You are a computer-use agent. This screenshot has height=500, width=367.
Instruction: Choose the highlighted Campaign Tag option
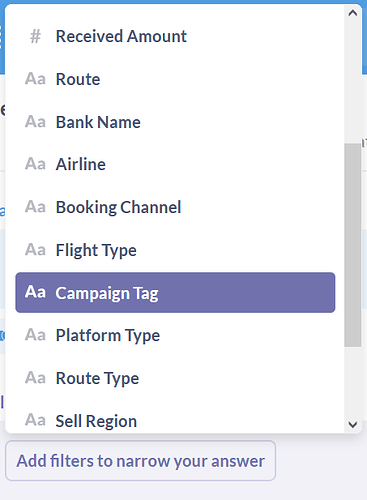[175, 292]
